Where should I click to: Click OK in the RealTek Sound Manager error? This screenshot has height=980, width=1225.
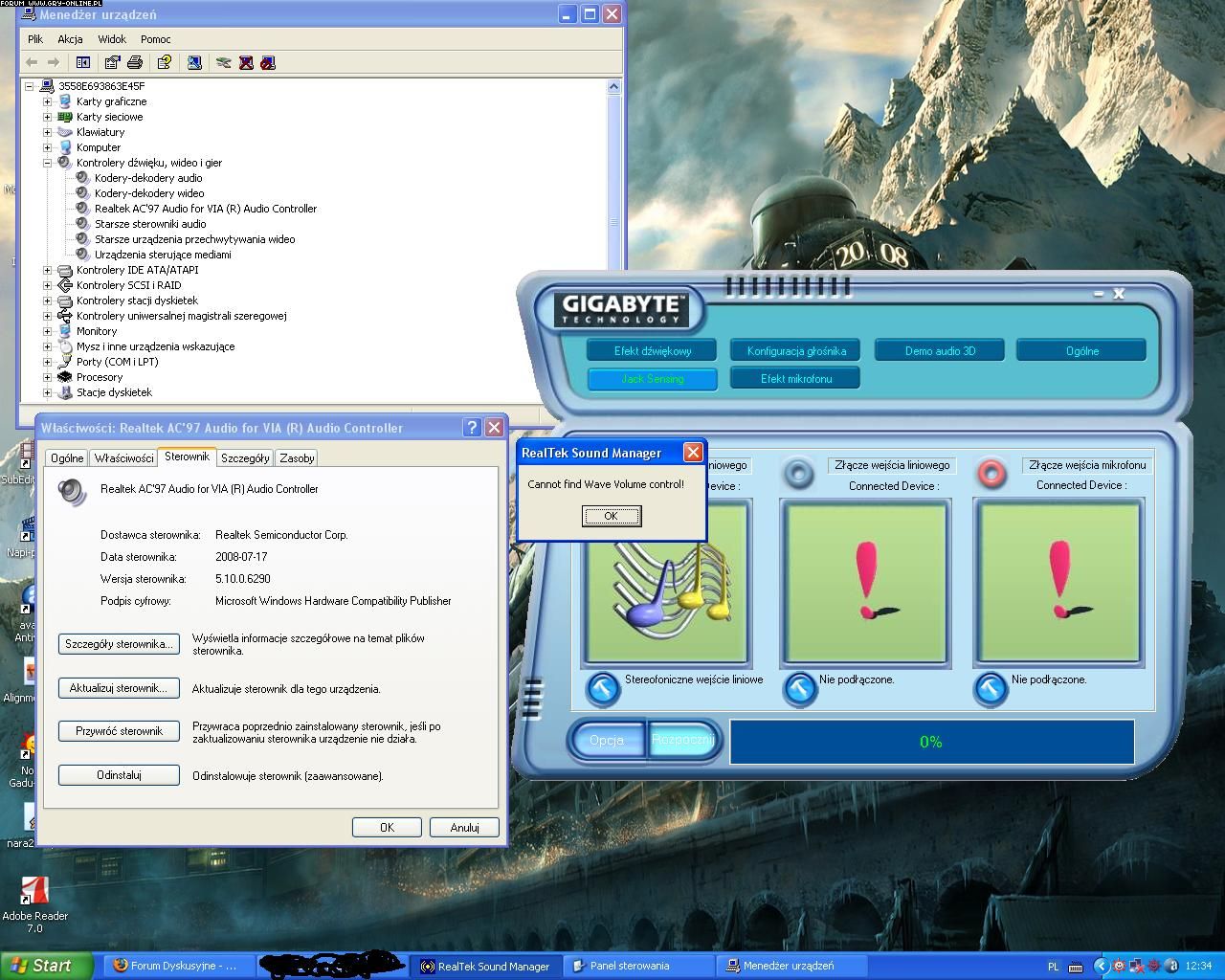pyautogui.click(x=612, y=516)
